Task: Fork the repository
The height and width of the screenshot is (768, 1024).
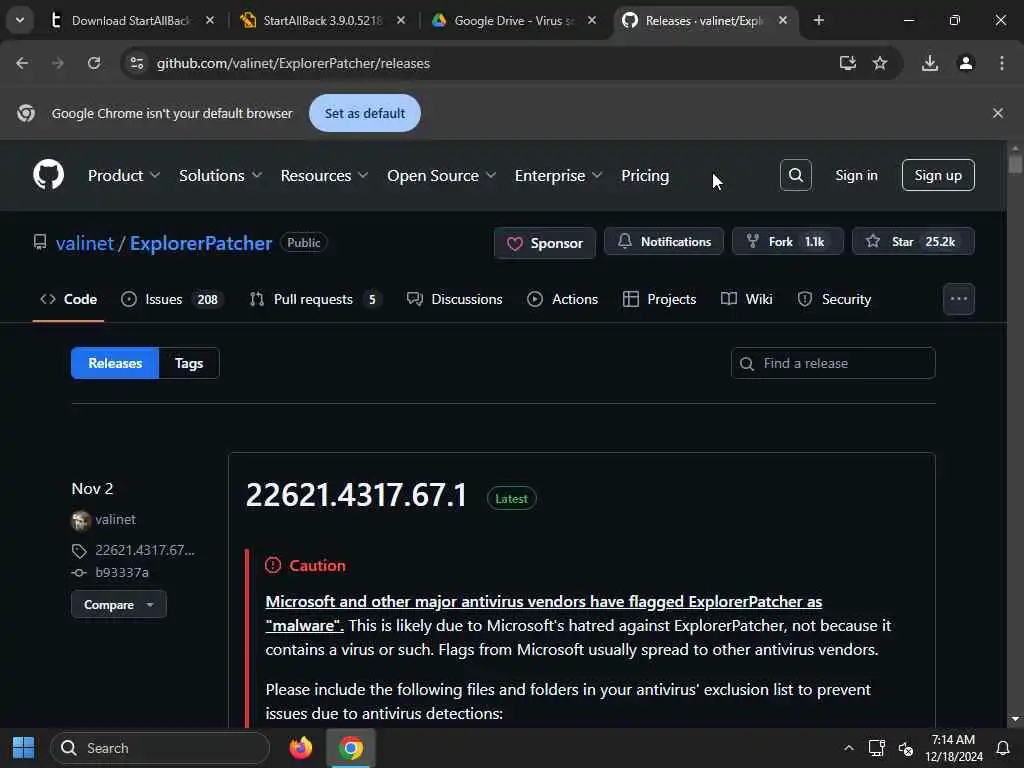Action: tap(788, 242)
